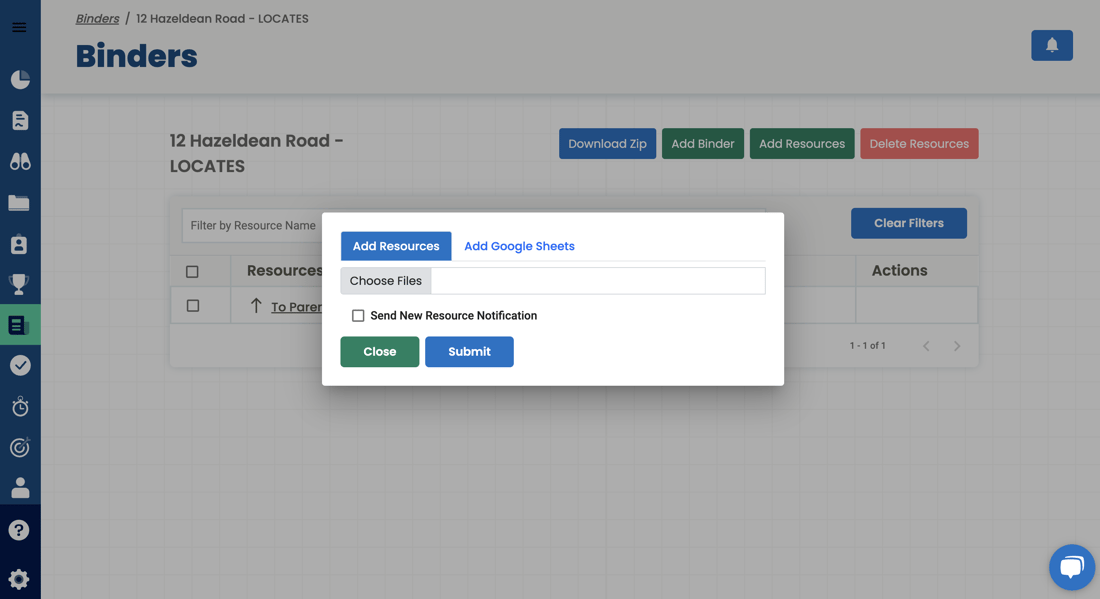Open the folder icon in the sidebar

click(19, 203)
